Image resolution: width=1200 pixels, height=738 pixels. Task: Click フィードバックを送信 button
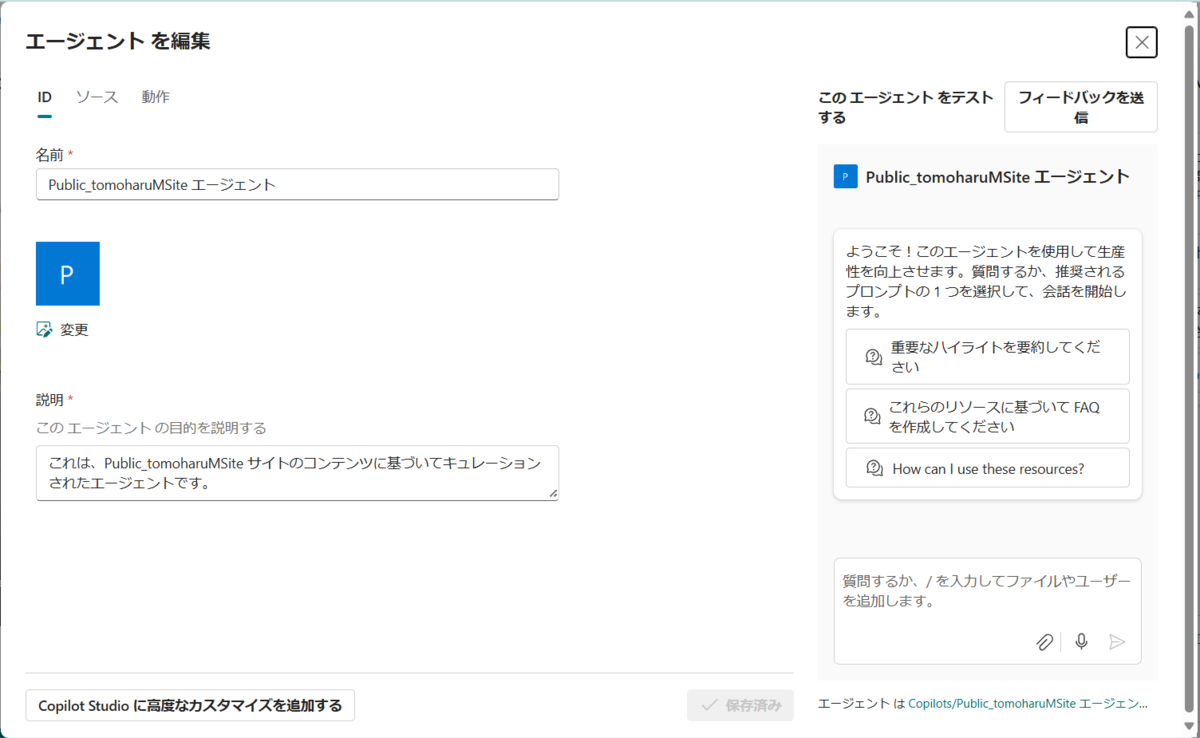point(1081,107)
